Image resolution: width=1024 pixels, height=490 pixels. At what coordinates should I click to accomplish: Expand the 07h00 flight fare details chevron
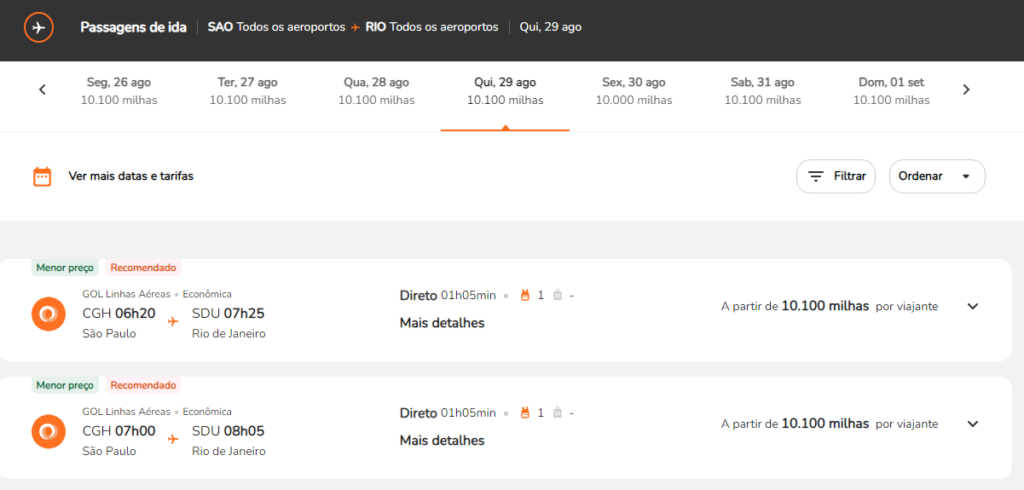[973, 424]
